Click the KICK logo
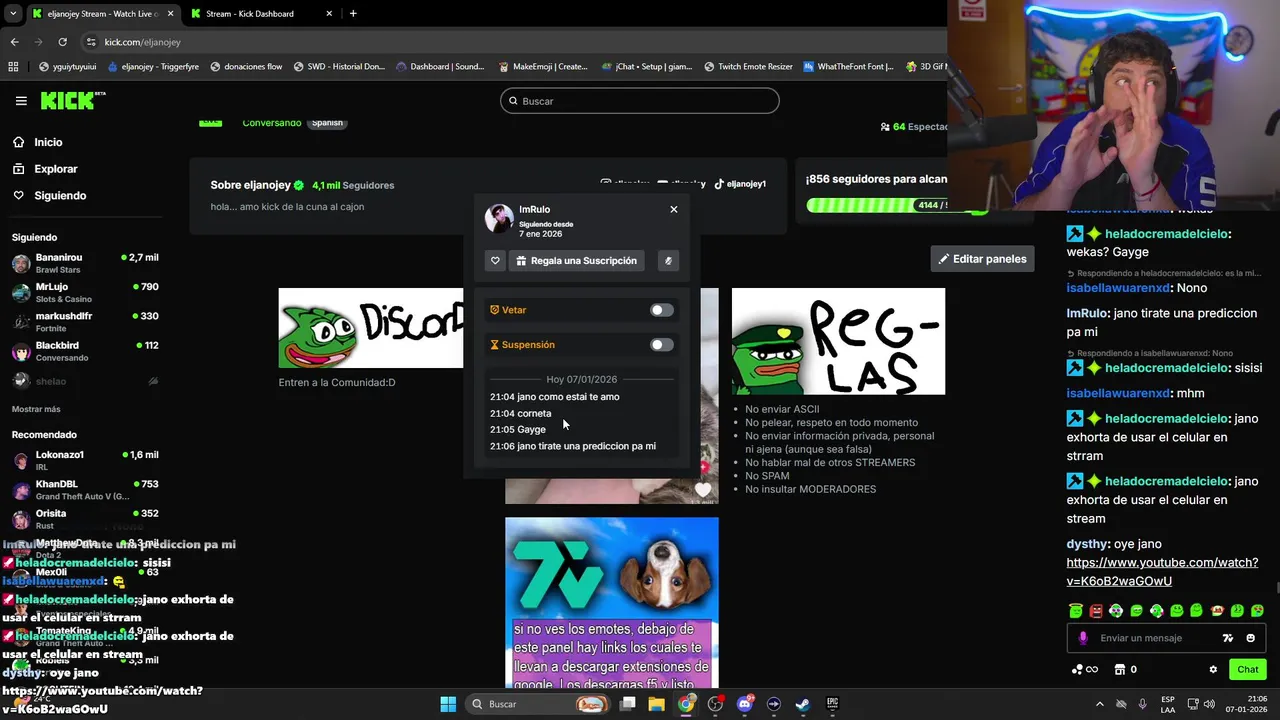Viewport: 1280px width, 720px height. 72,100
